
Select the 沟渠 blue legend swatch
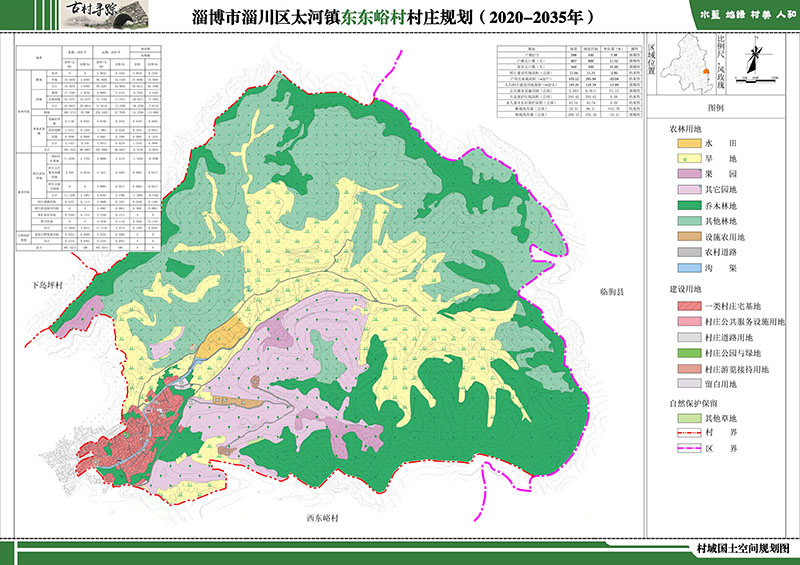pyautogui.click(x=689, y=268)
